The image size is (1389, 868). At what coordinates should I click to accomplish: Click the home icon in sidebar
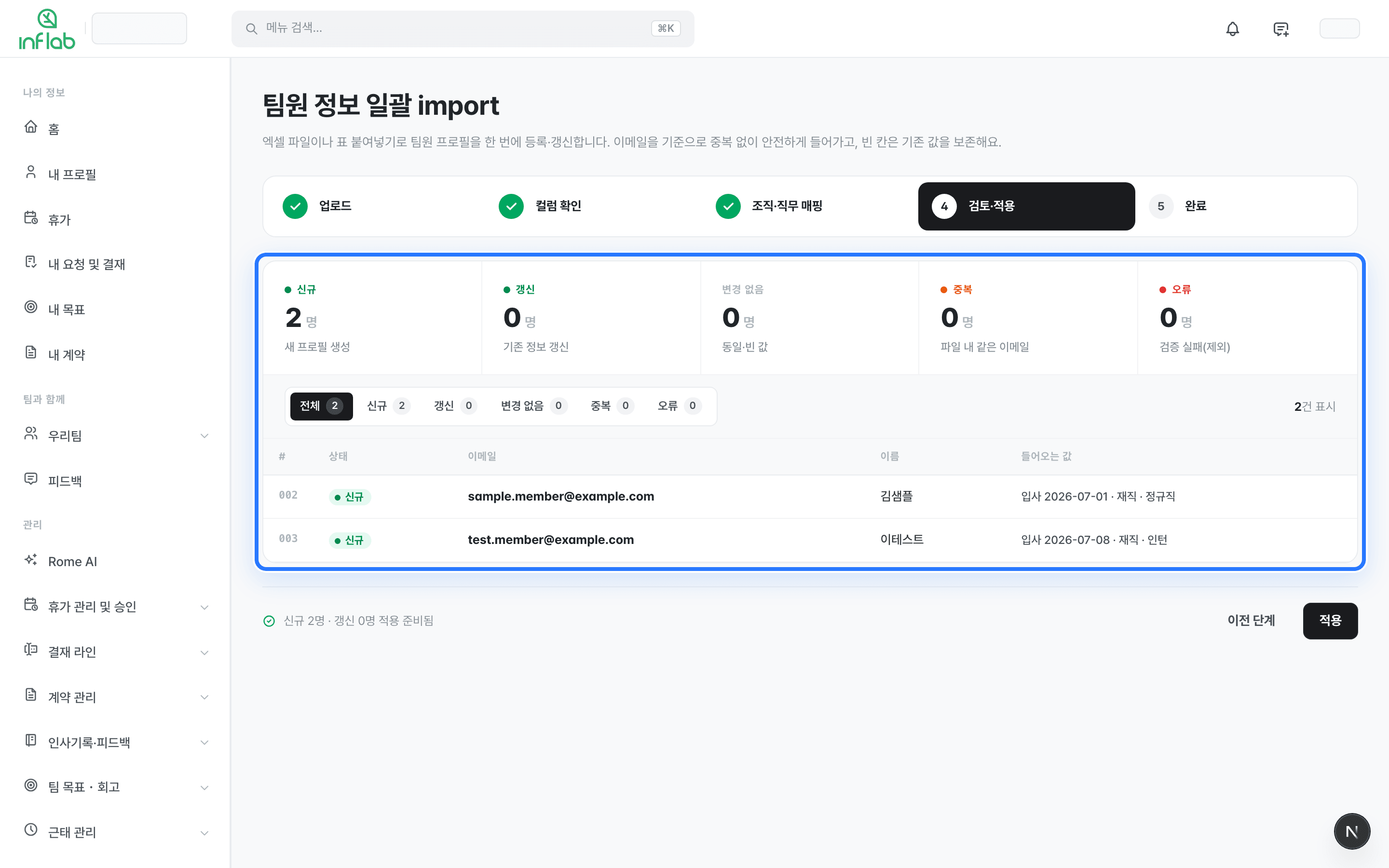click(x=31, y=127)
